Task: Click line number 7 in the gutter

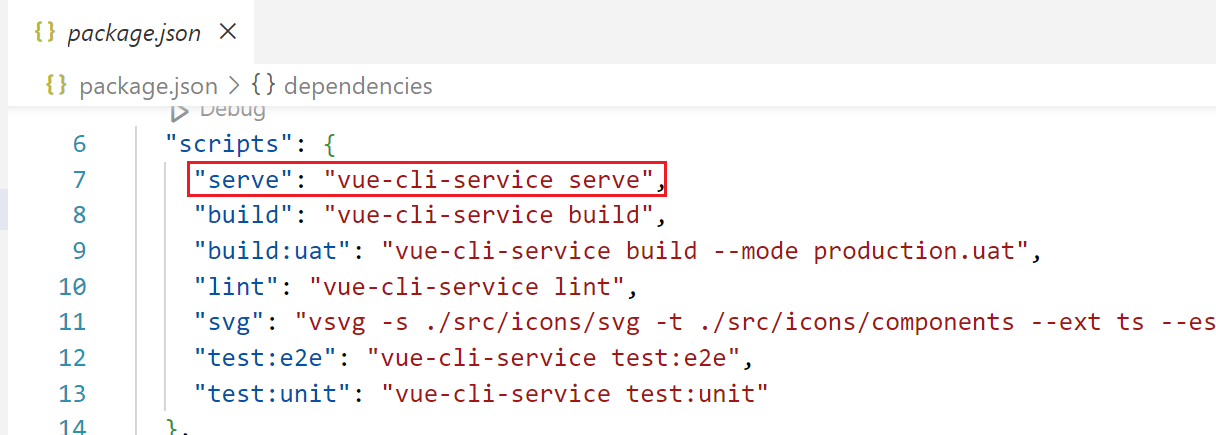Action: pos(79,180)
